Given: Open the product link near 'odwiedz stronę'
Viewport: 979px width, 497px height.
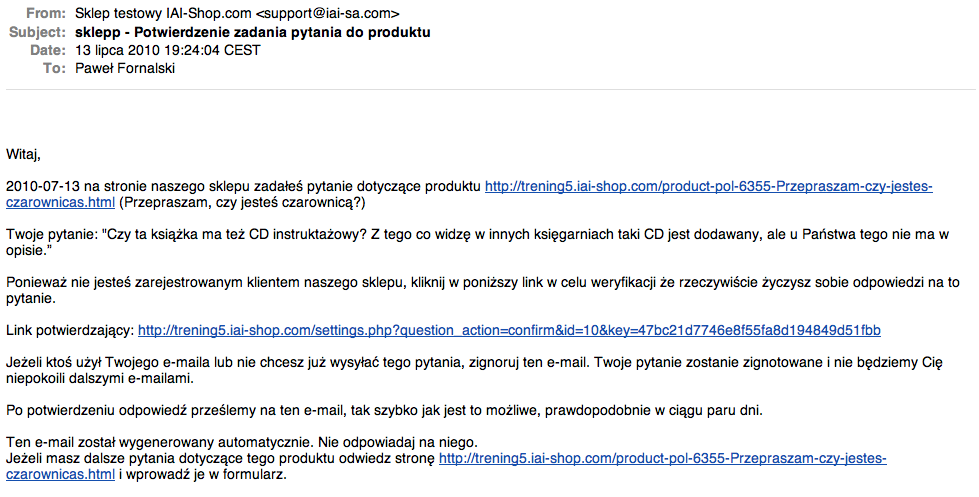Looking at the screenshot, I should [662, 459].
